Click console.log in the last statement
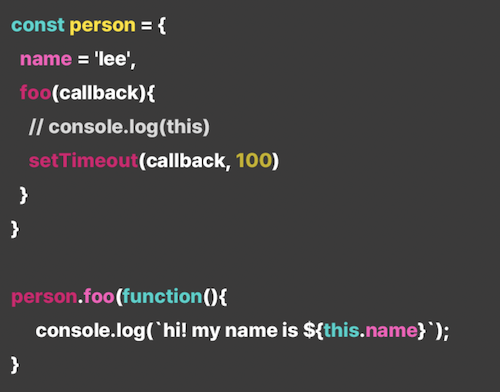 click(x=91, y=331)
